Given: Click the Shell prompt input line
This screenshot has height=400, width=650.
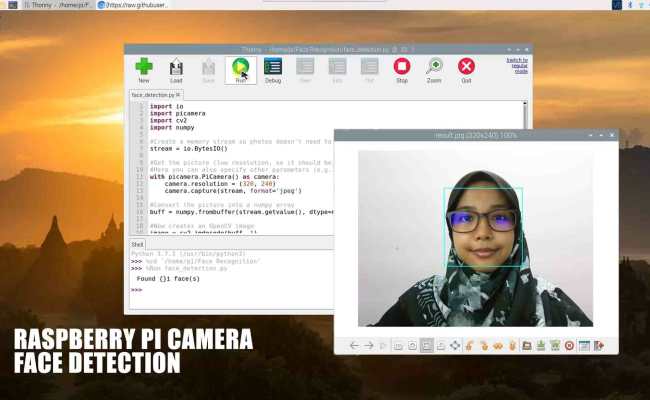Looking at the screenshot, I should coord(232,290).
